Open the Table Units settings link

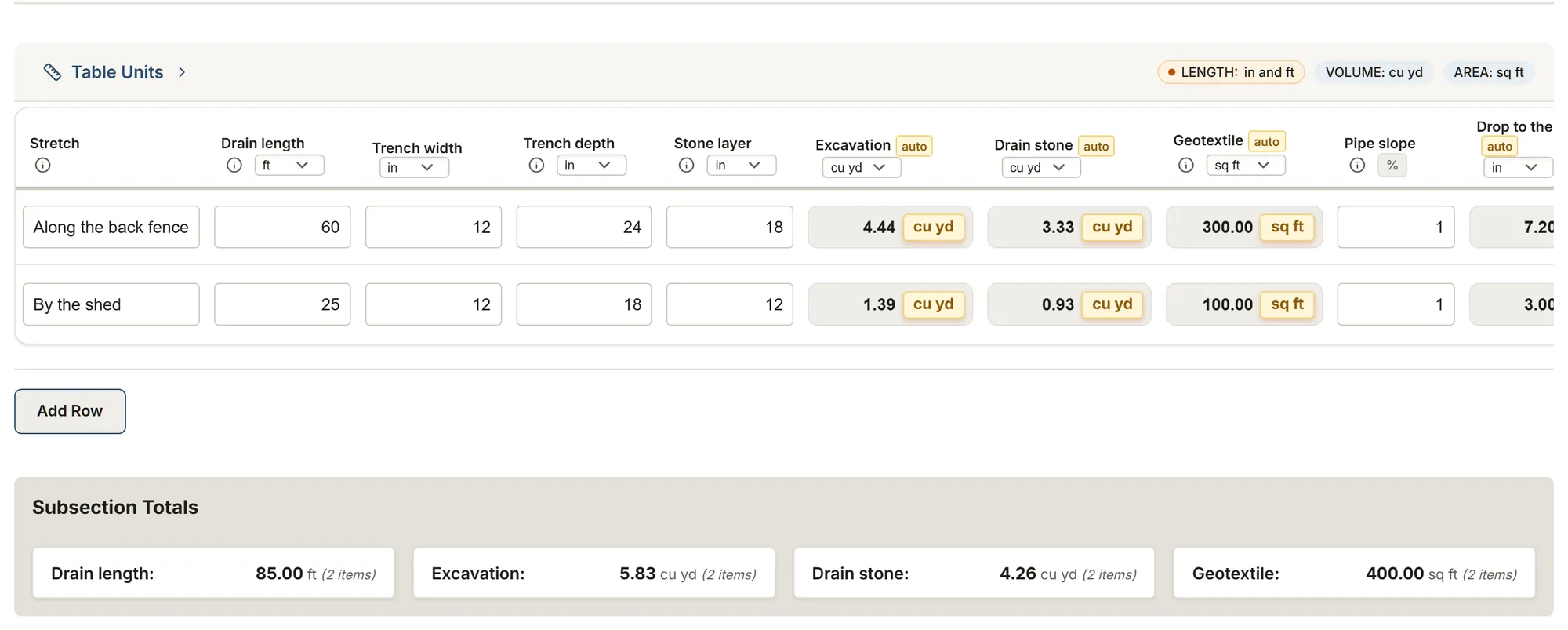[x=118, y=72]
